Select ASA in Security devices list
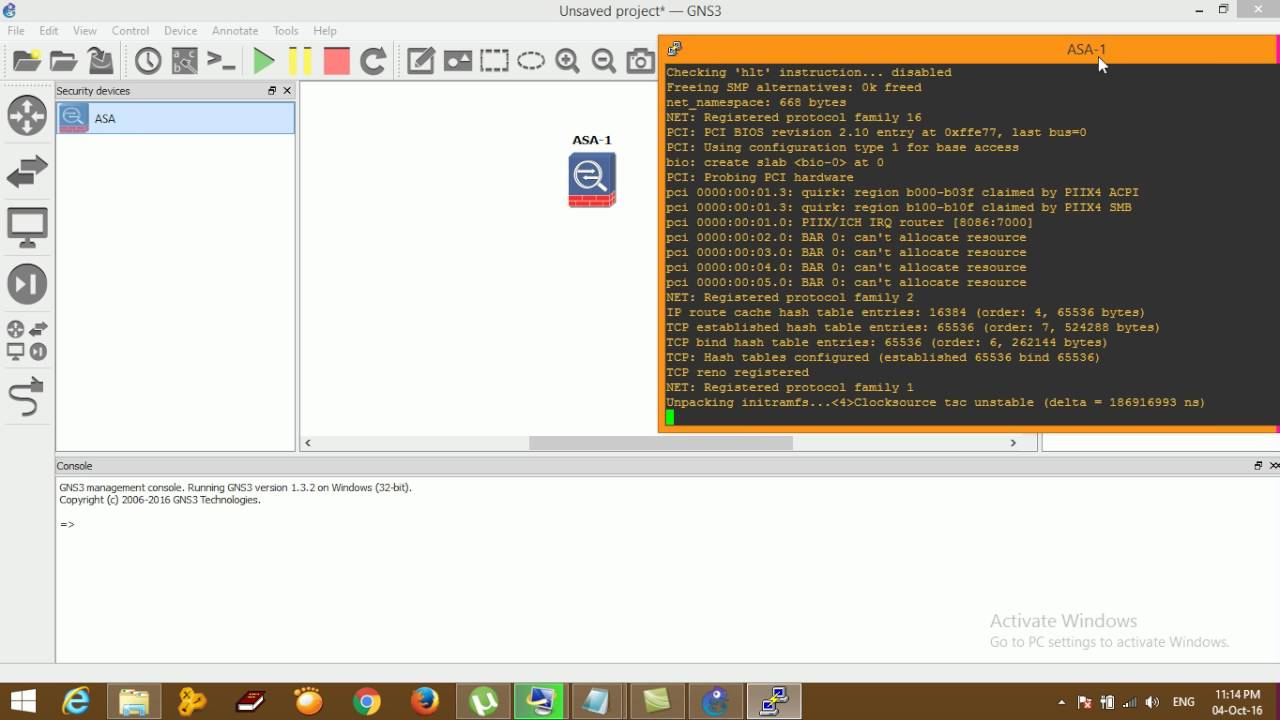This screenshot has width=1280, height=720. [x=176, y=118]
